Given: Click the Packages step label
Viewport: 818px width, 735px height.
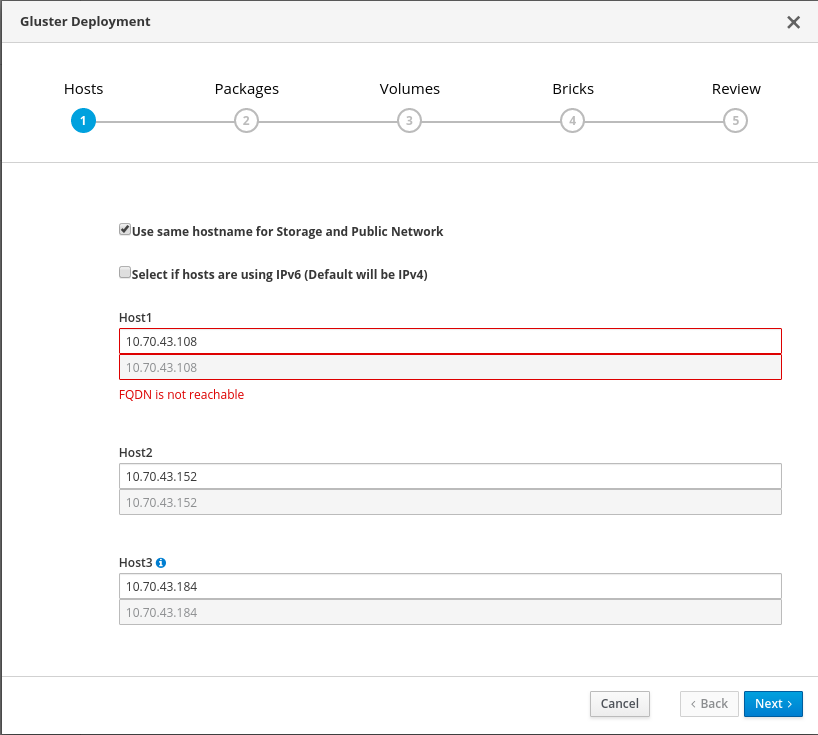Looking at the screenshot, I should (x=246, y=89).
